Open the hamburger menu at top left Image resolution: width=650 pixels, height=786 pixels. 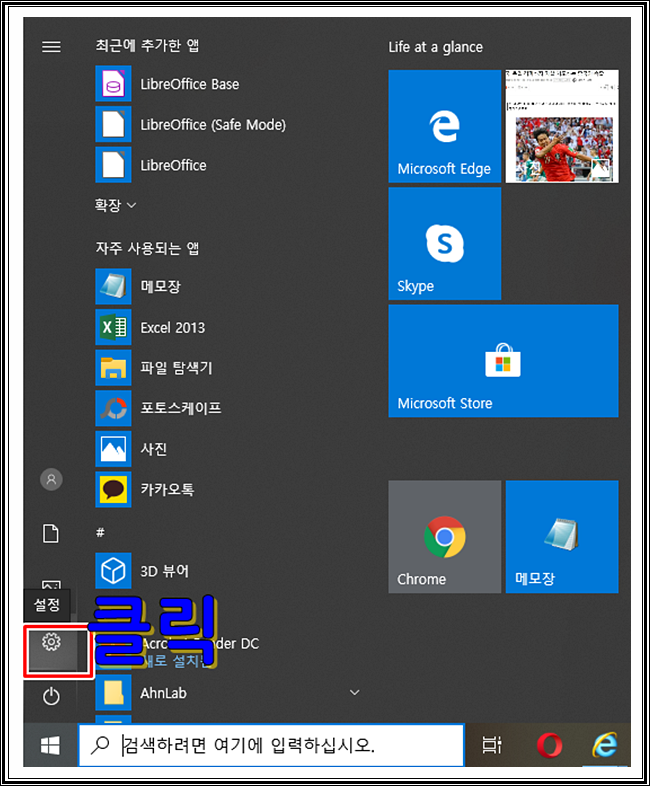click(x=51, y=47)
